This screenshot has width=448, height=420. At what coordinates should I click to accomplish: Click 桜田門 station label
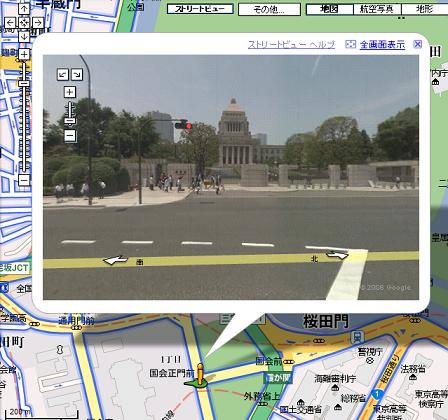tap(326, 322)
